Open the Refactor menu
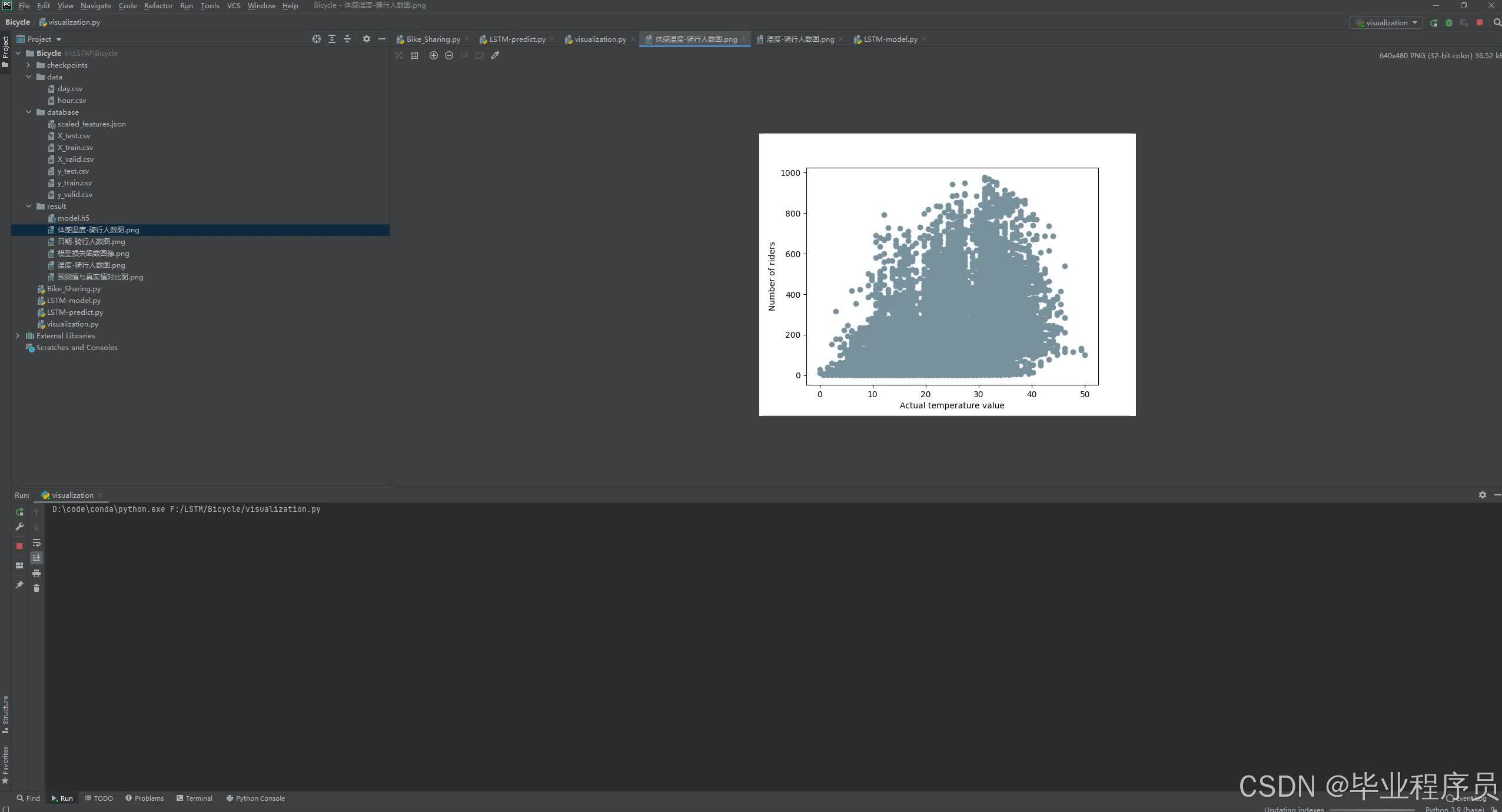Screen dimensions: 1502x812 click(x=158, y=6)
